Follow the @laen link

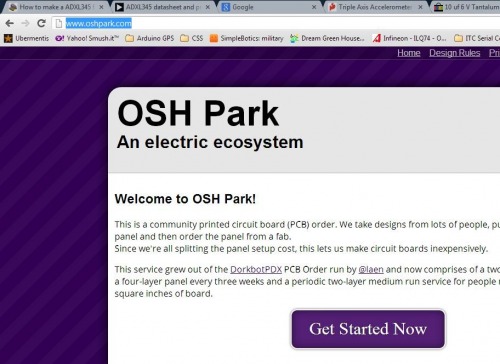click(x=371, y=269)
